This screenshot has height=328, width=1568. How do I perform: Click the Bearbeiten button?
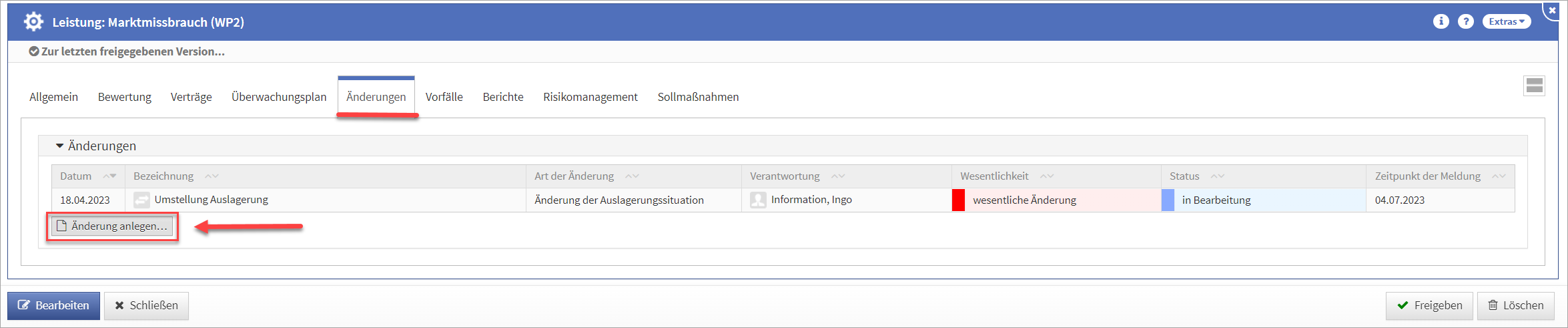pyautogui.click(x=53, y=305)
